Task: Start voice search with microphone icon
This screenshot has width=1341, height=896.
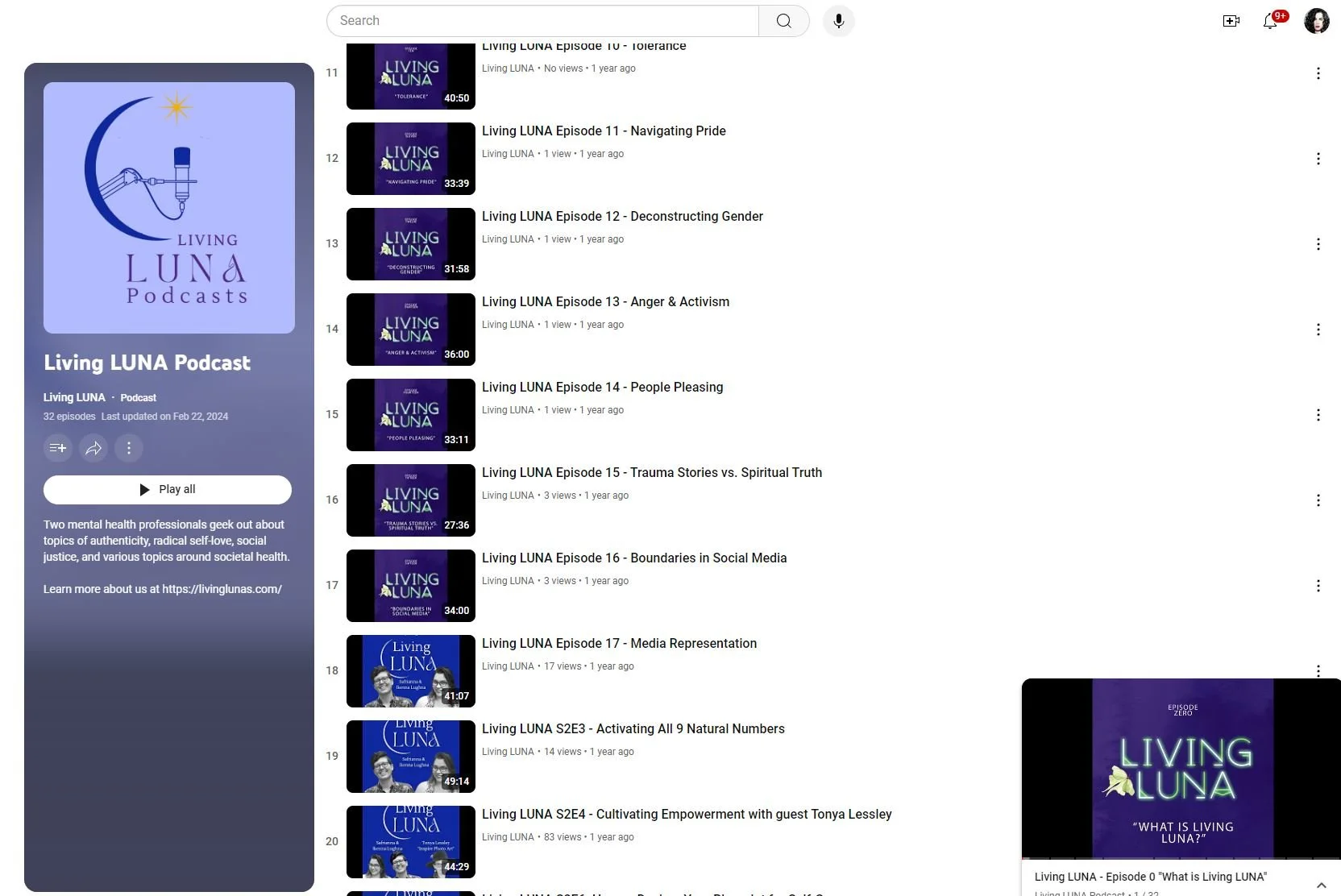Action: coord(838,21)
